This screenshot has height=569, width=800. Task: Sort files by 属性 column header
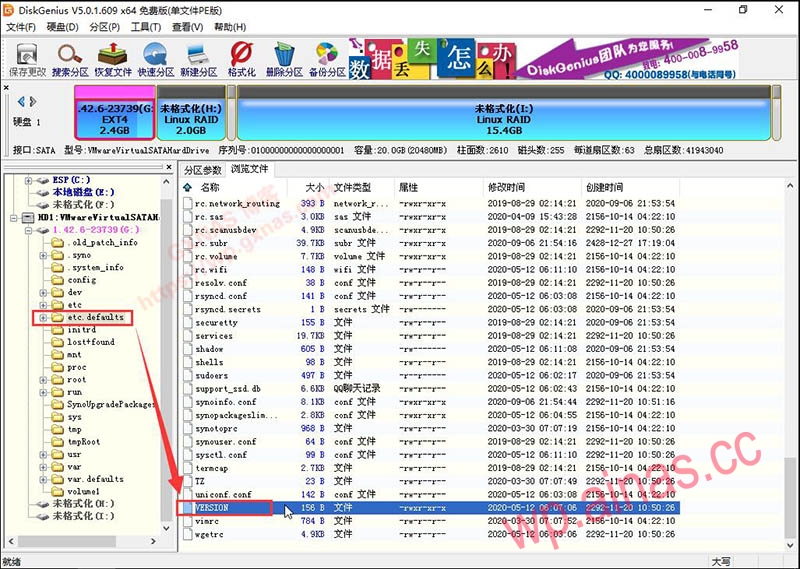click(x=408, y=187)
